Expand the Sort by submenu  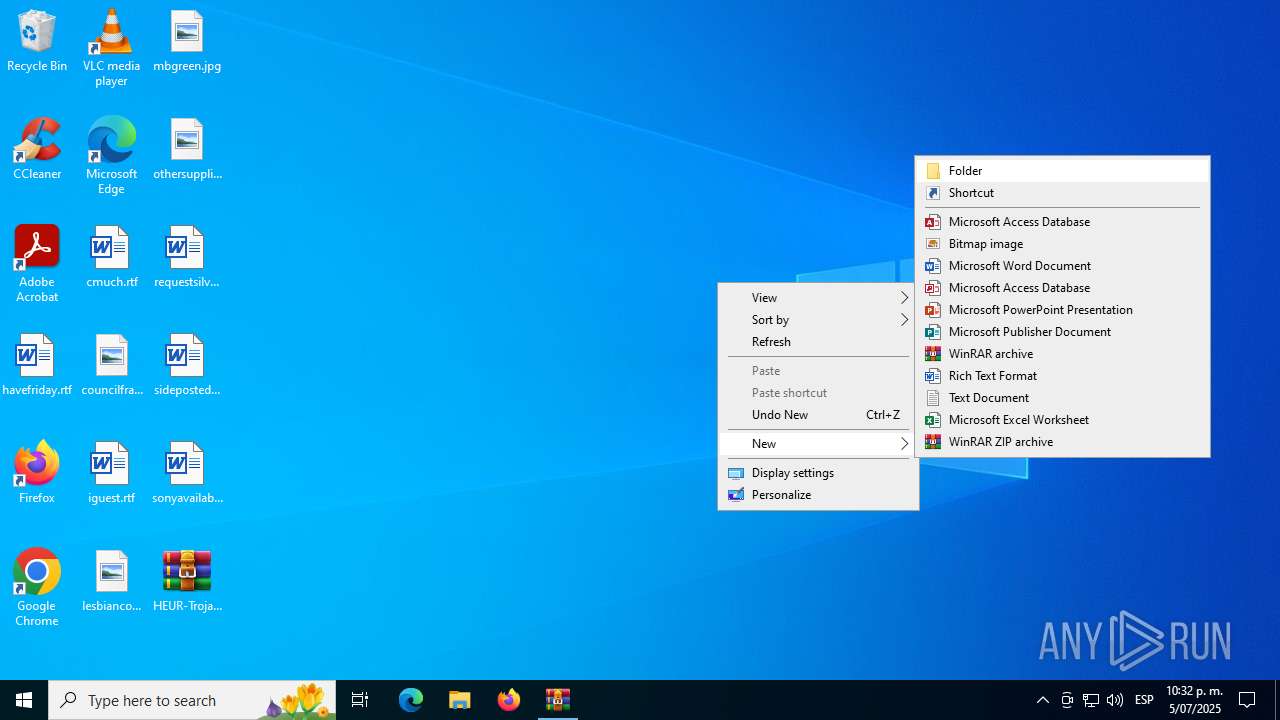pos(818,320)
